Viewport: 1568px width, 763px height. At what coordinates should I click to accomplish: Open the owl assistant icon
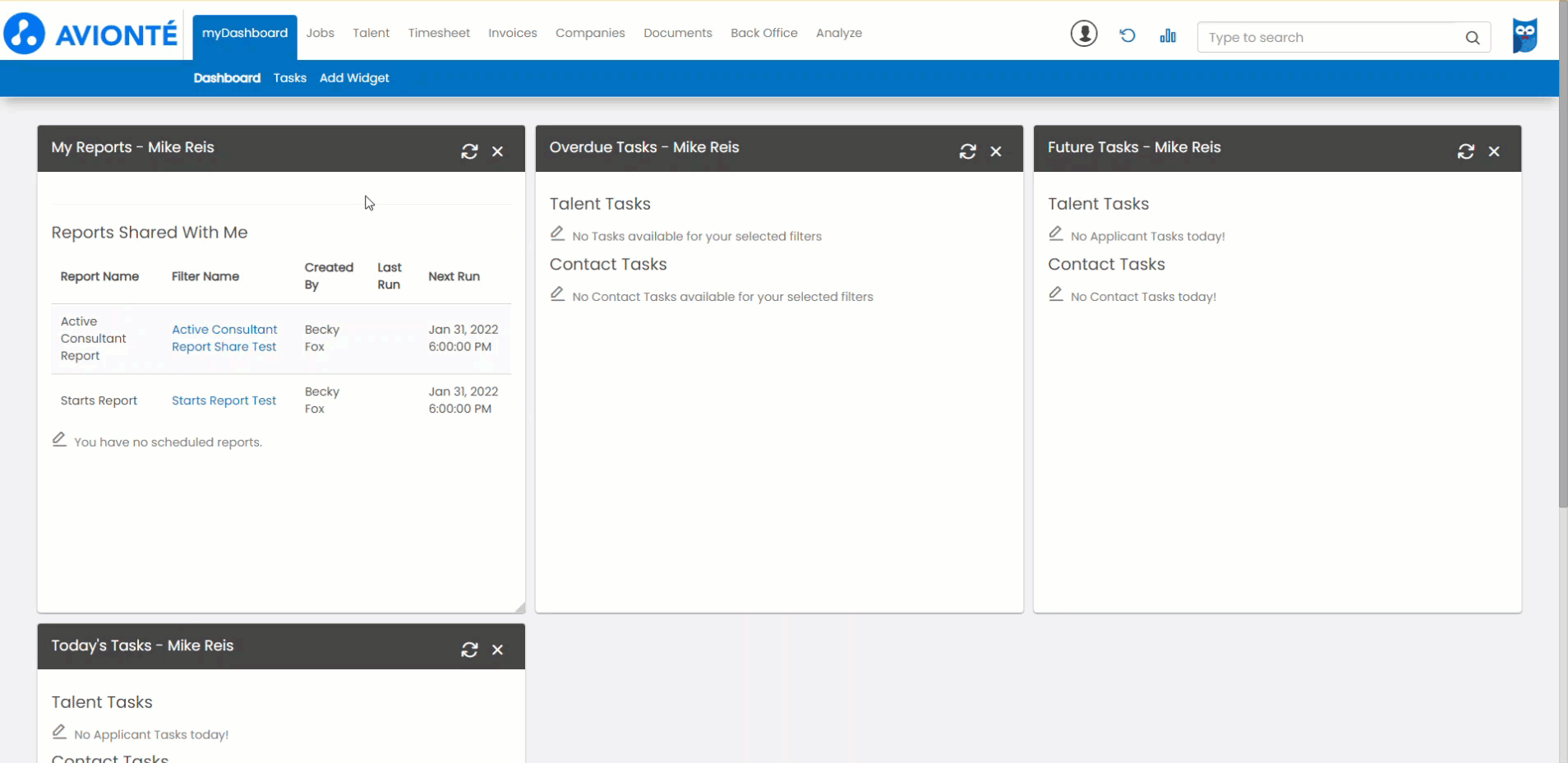(1525, 35)
